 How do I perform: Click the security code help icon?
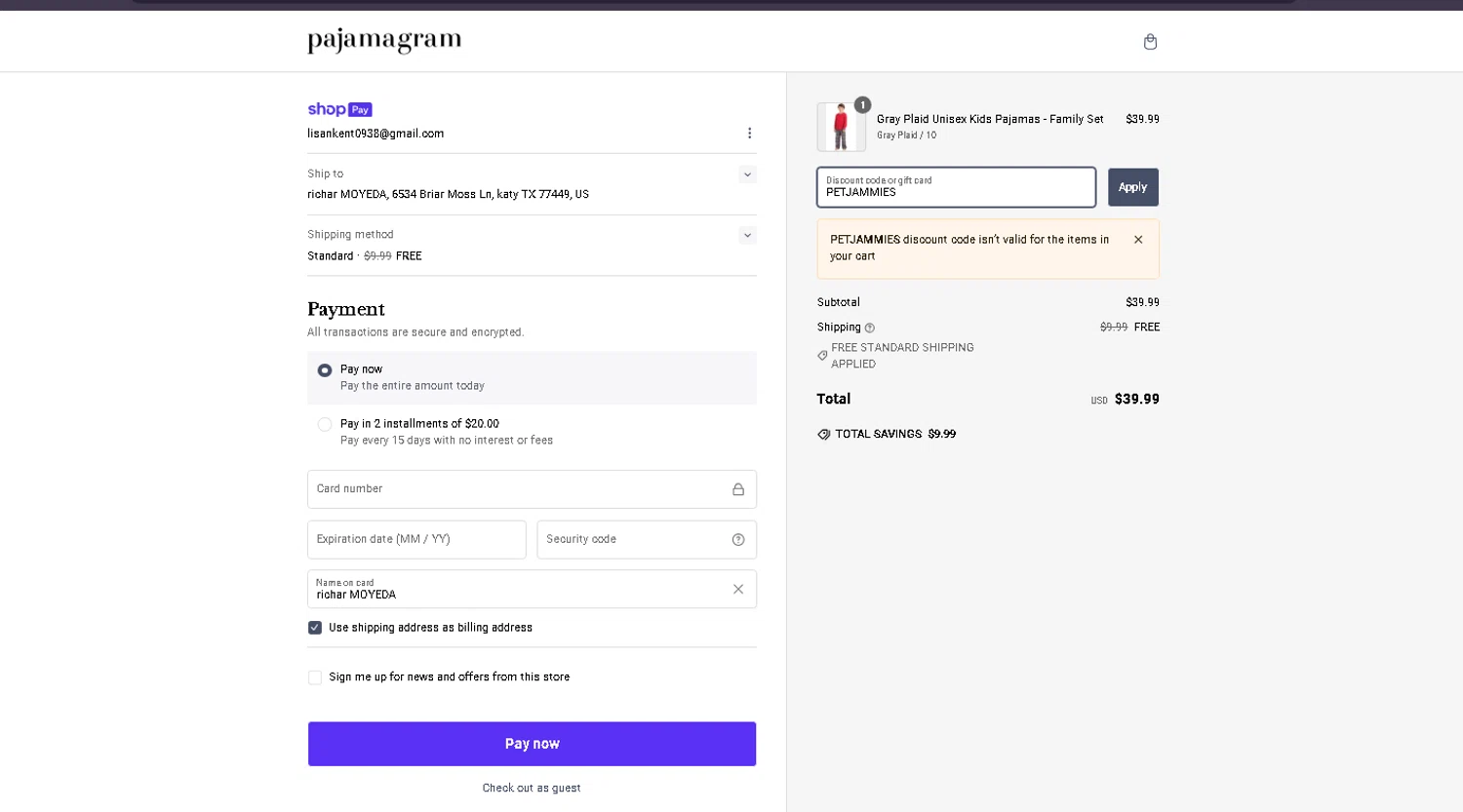coord(738,539)
